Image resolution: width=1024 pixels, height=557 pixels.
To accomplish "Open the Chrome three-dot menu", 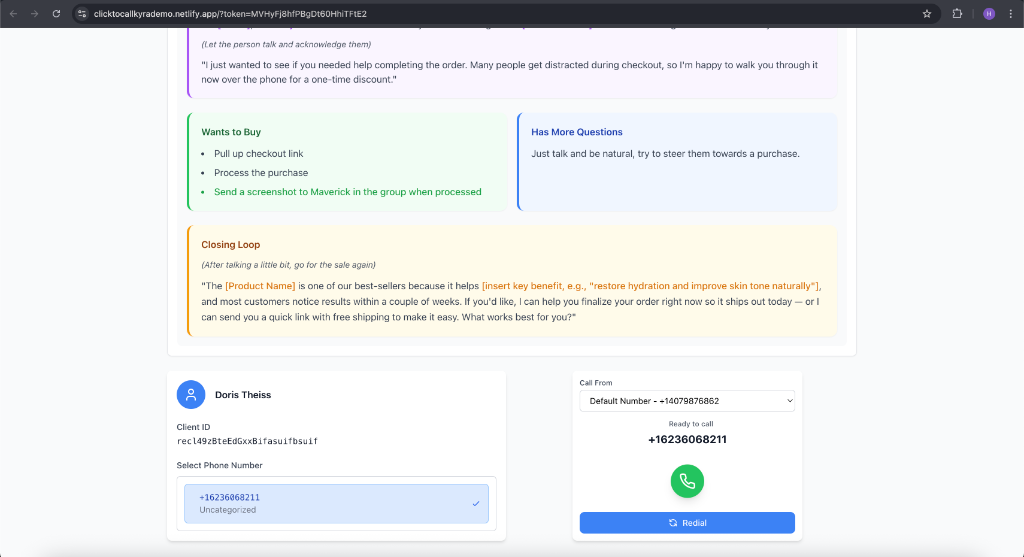I will tap(1011, 14).
